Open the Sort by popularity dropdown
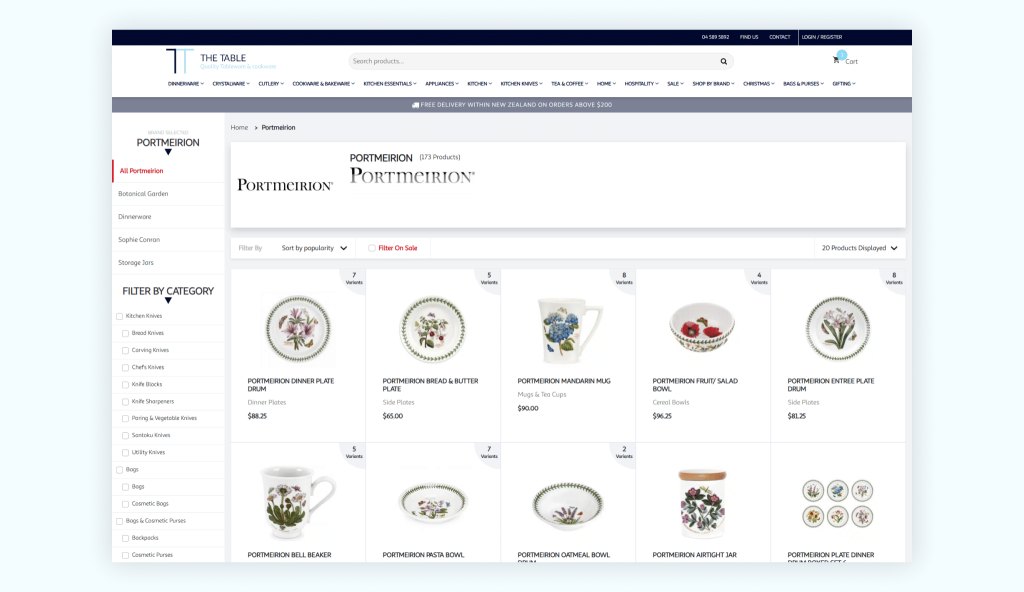 (x=314, y=248)
